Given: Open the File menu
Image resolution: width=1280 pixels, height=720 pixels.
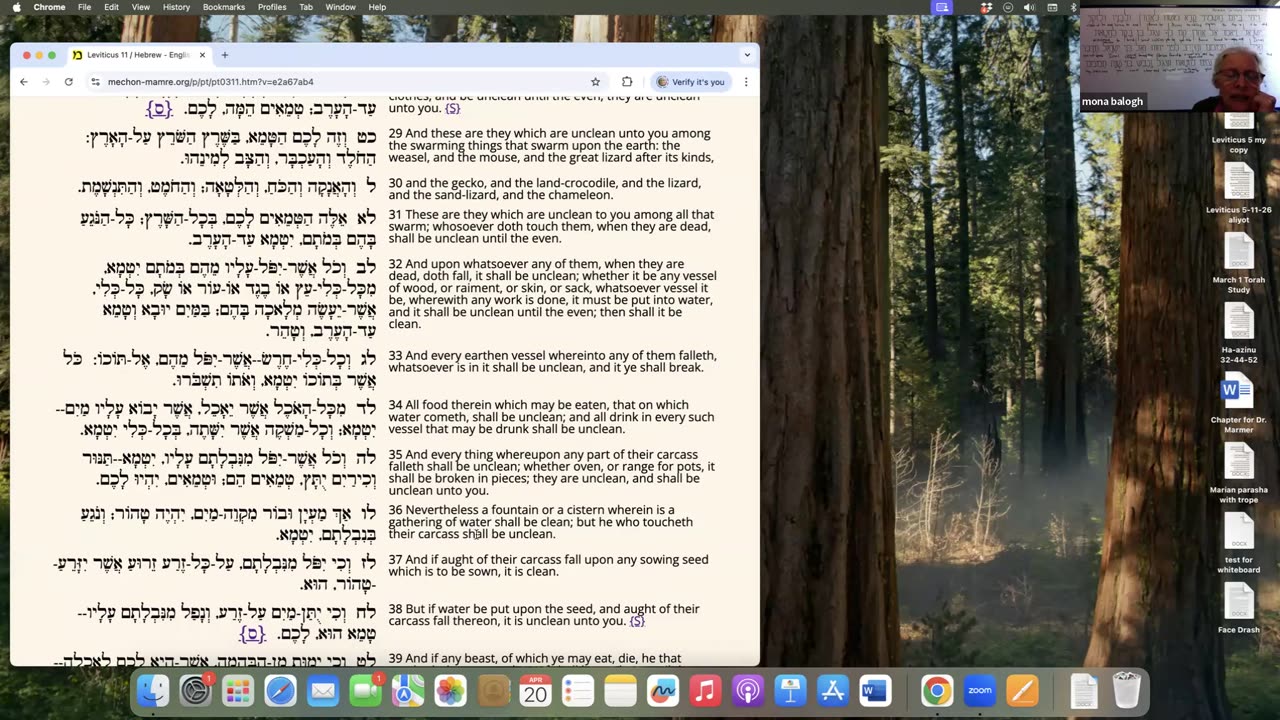Looking at the screenshot, I should click(85, 7).
